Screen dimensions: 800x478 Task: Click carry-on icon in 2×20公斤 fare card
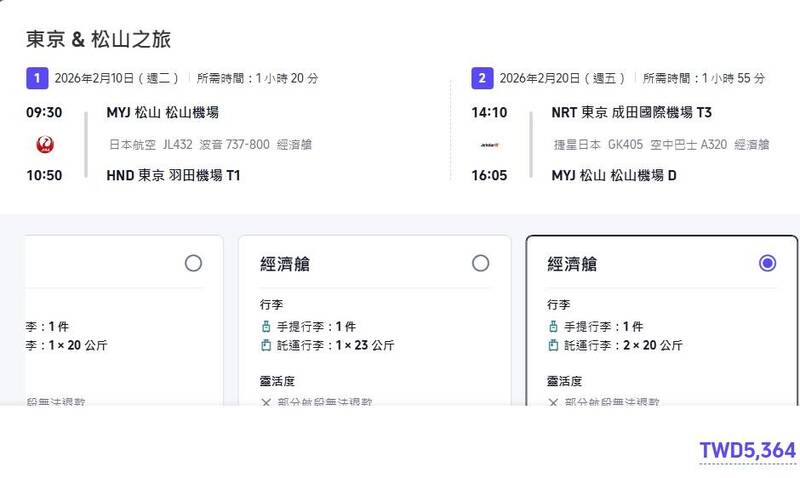[x=553, y=327]
